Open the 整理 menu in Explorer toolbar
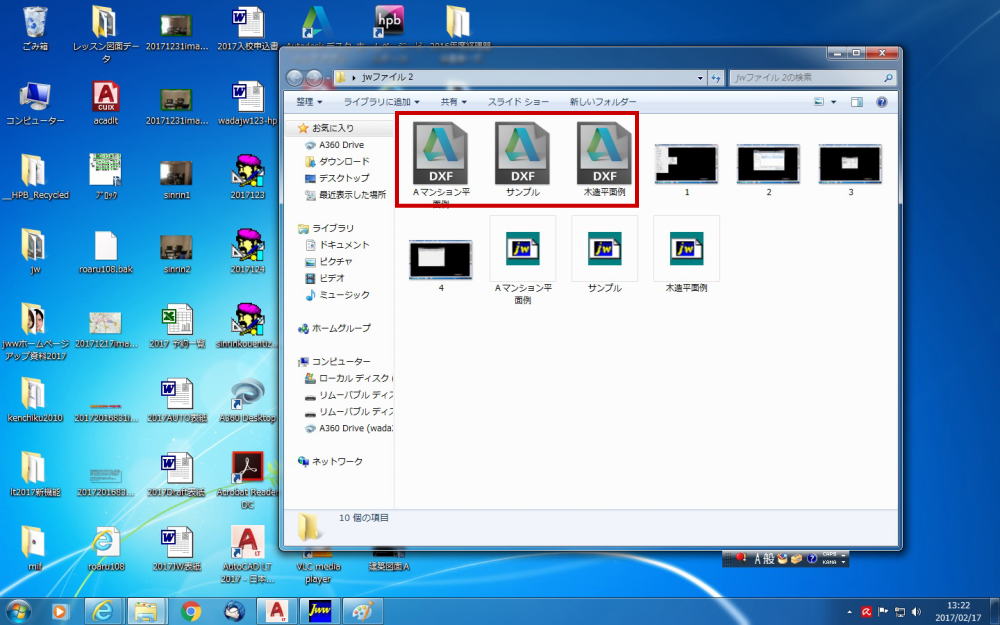Image resolution: width=1000 pixels, height=625 pixels. point(309,102)
